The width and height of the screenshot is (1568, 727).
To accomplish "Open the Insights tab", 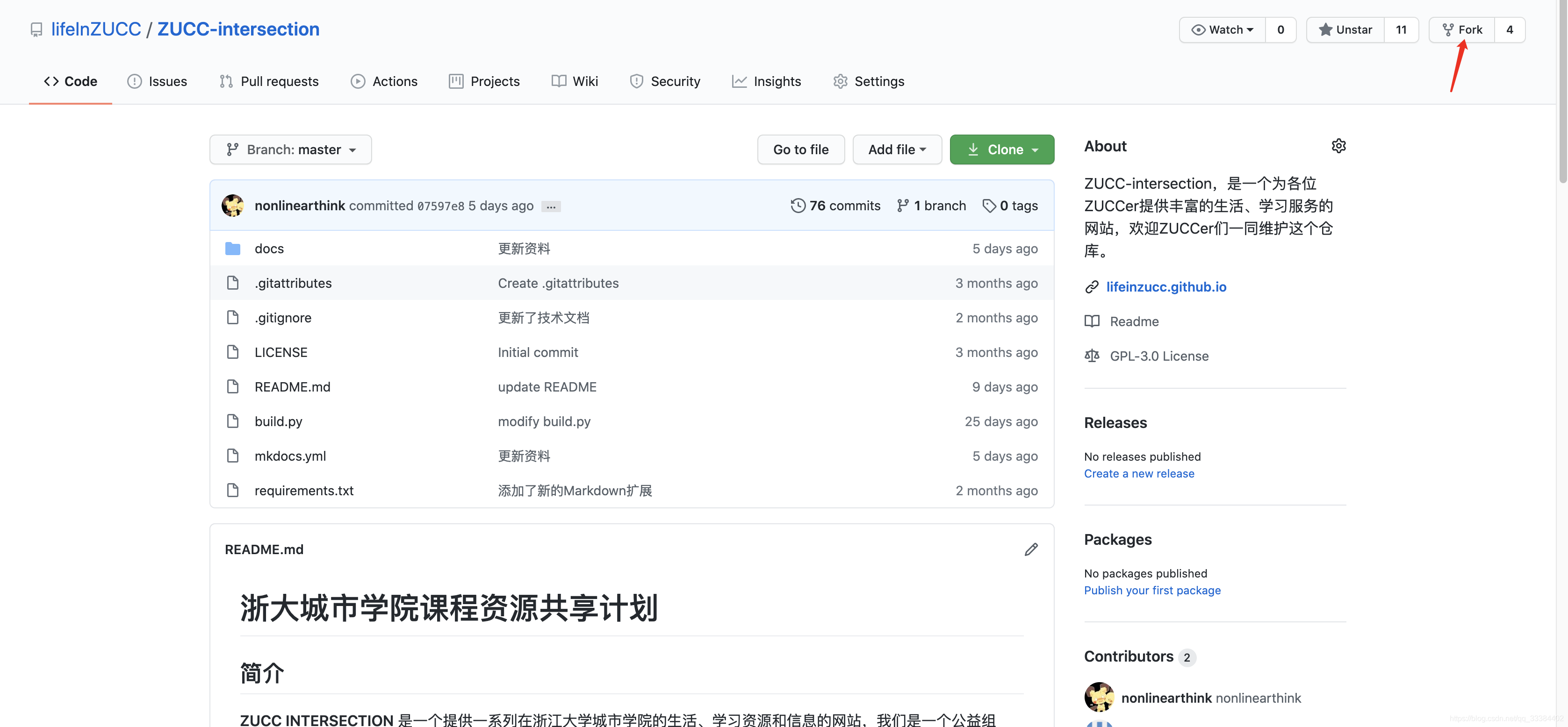I will [x=766, y=81].
